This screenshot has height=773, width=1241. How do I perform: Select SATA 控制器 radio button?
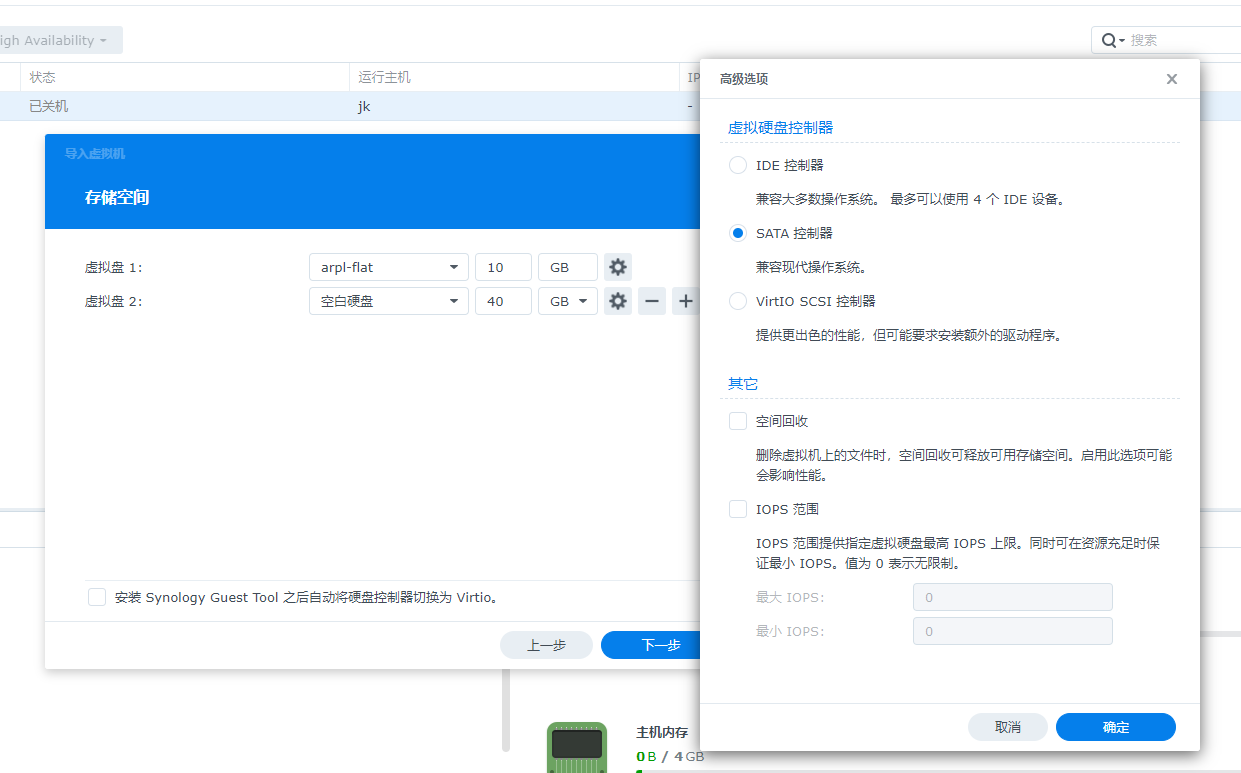(x=738, y=233)
